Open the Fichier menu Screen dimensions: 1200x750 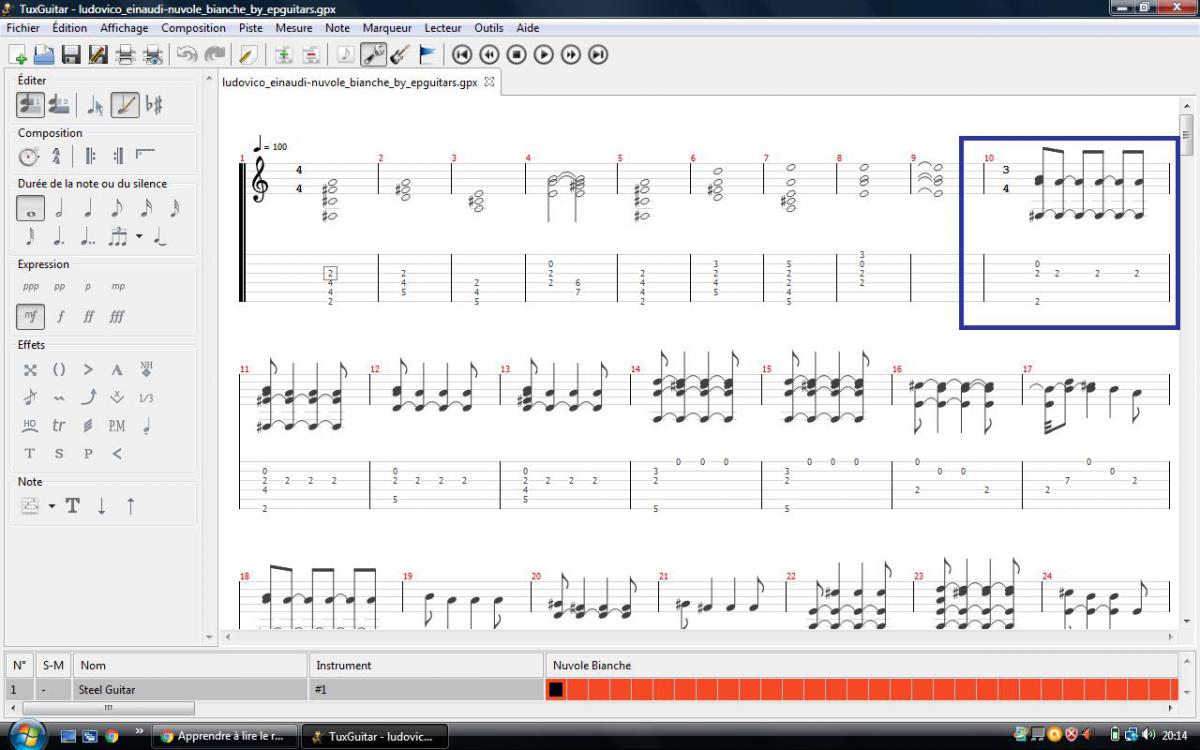22,28
